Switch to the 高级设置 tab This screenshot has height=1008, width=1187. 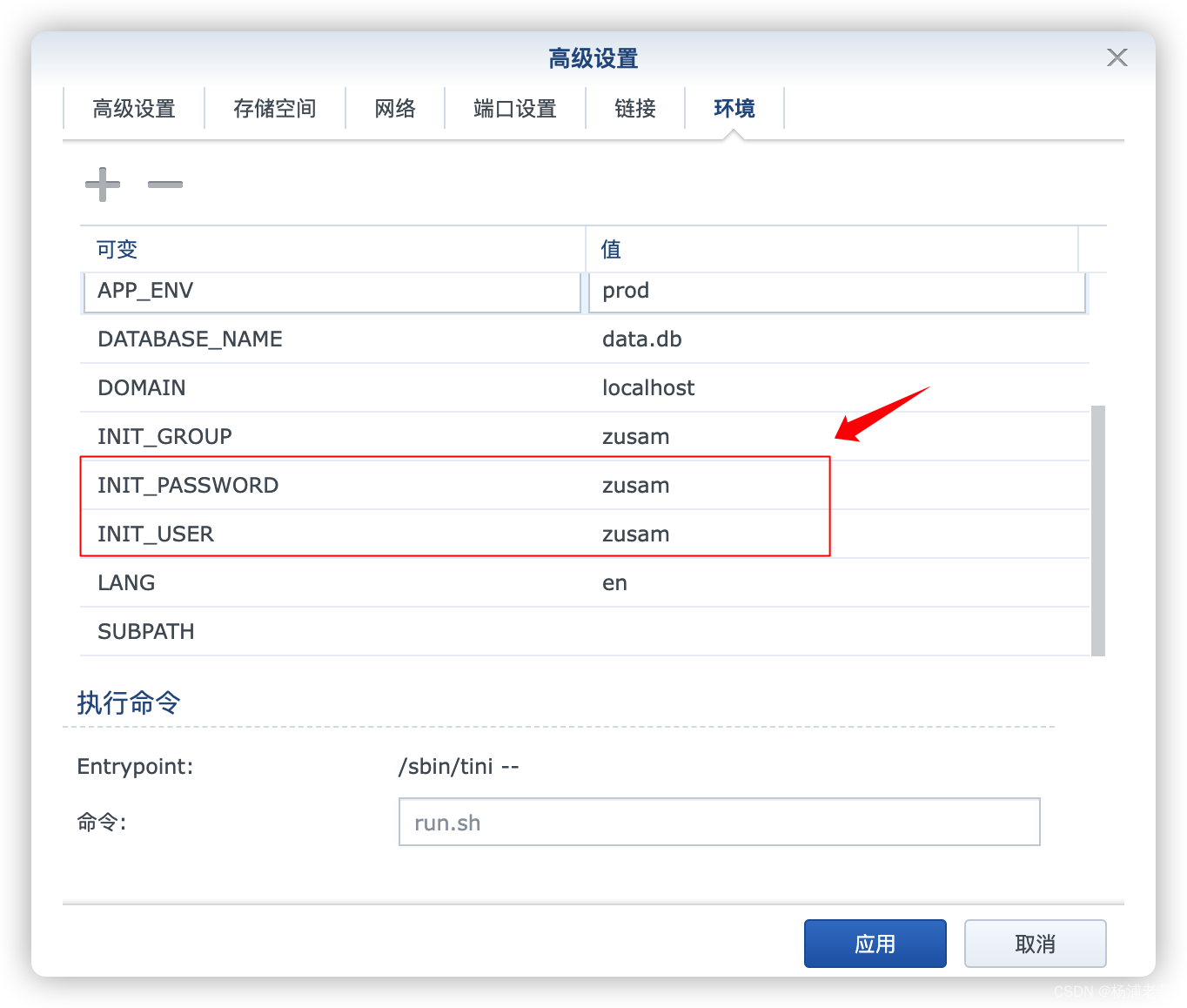pos(134,108)
